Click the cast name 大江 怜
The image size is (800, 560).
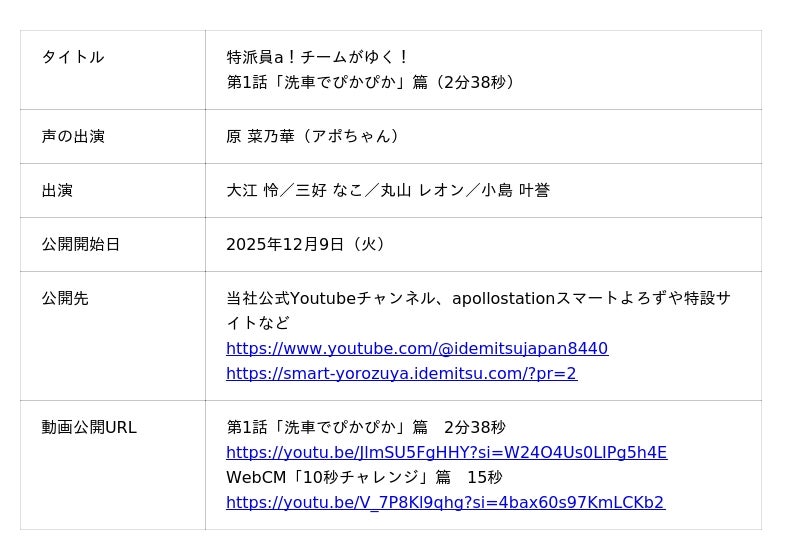tap(252, 190)
